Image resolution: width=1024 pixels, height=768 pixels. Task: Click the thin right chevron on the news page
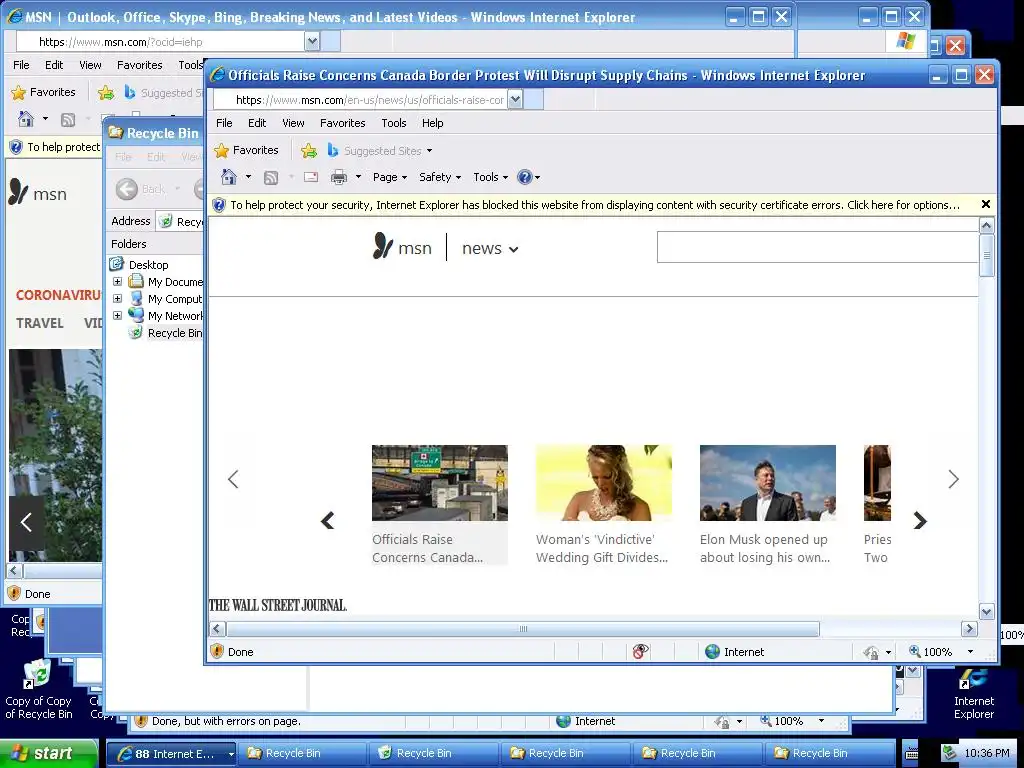(953, 479)
